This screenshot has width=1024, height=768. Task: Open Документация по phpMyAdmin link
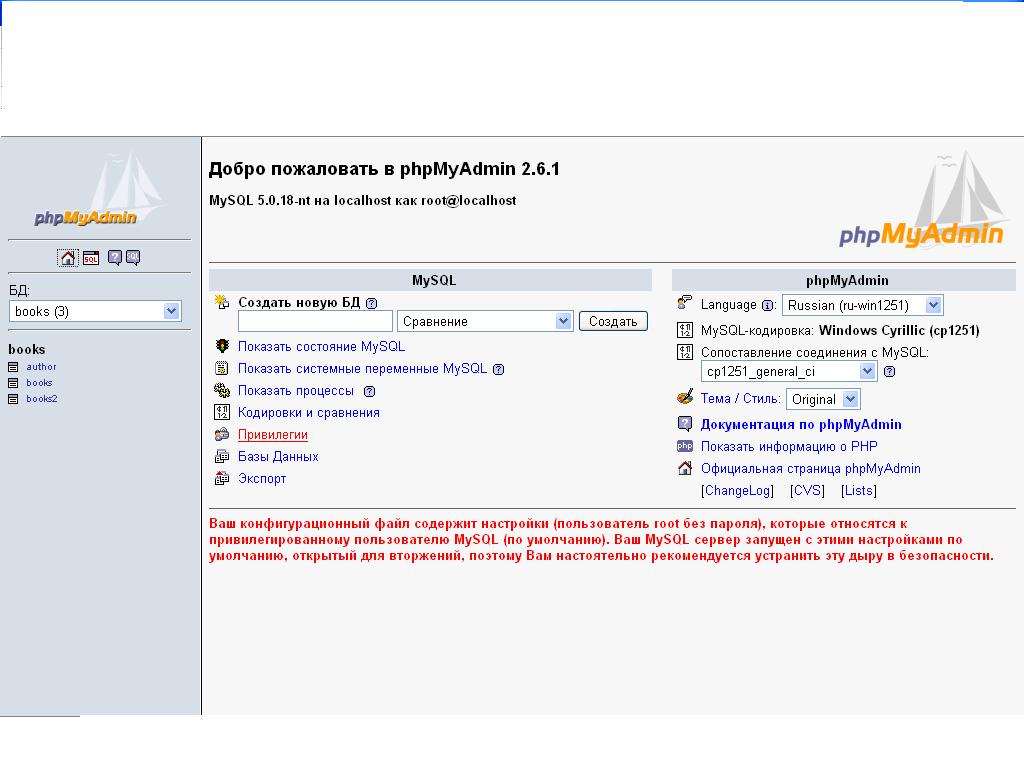click(x=801, y=424)
